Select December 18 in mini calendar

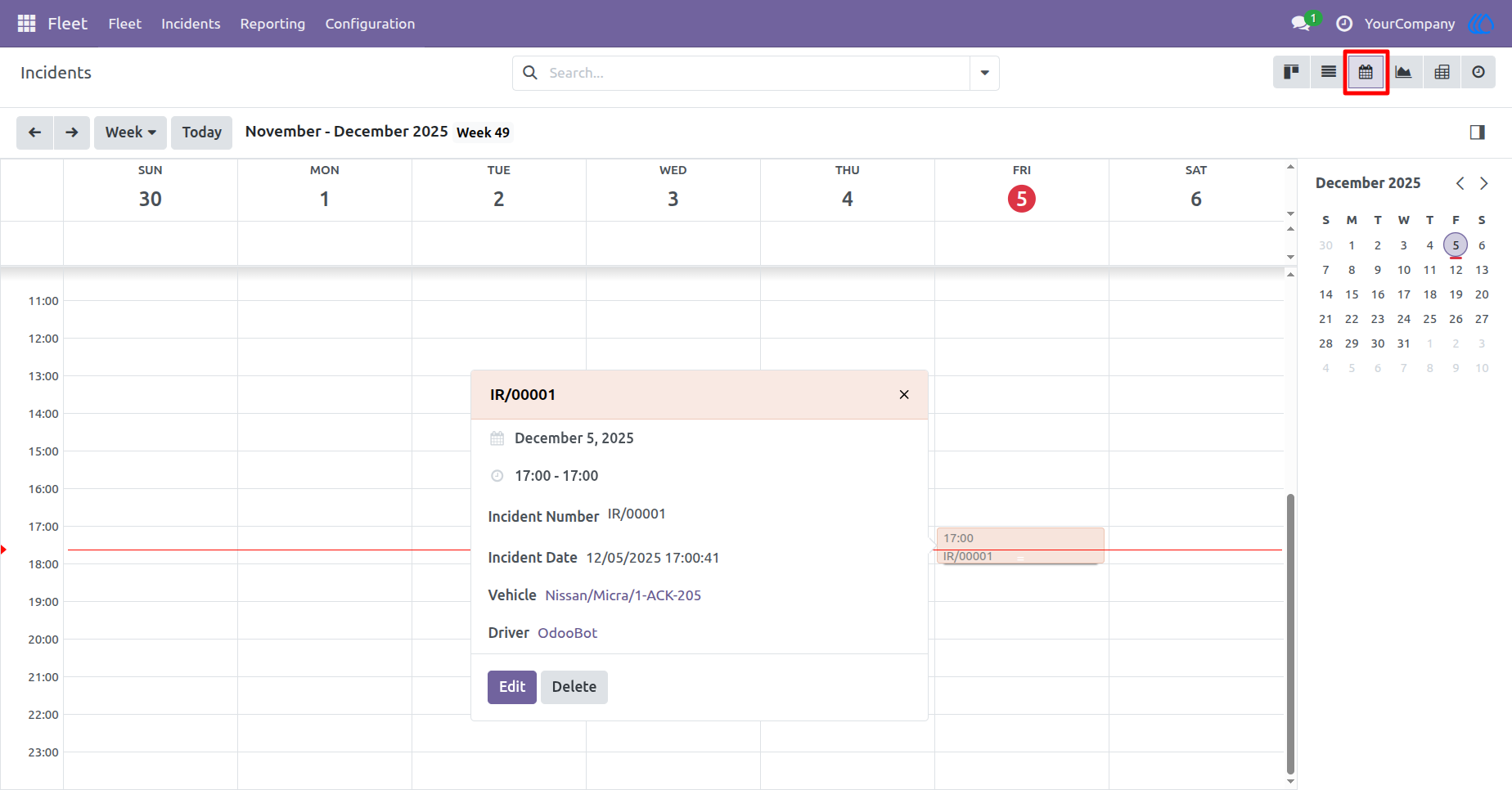[1429, 294]
